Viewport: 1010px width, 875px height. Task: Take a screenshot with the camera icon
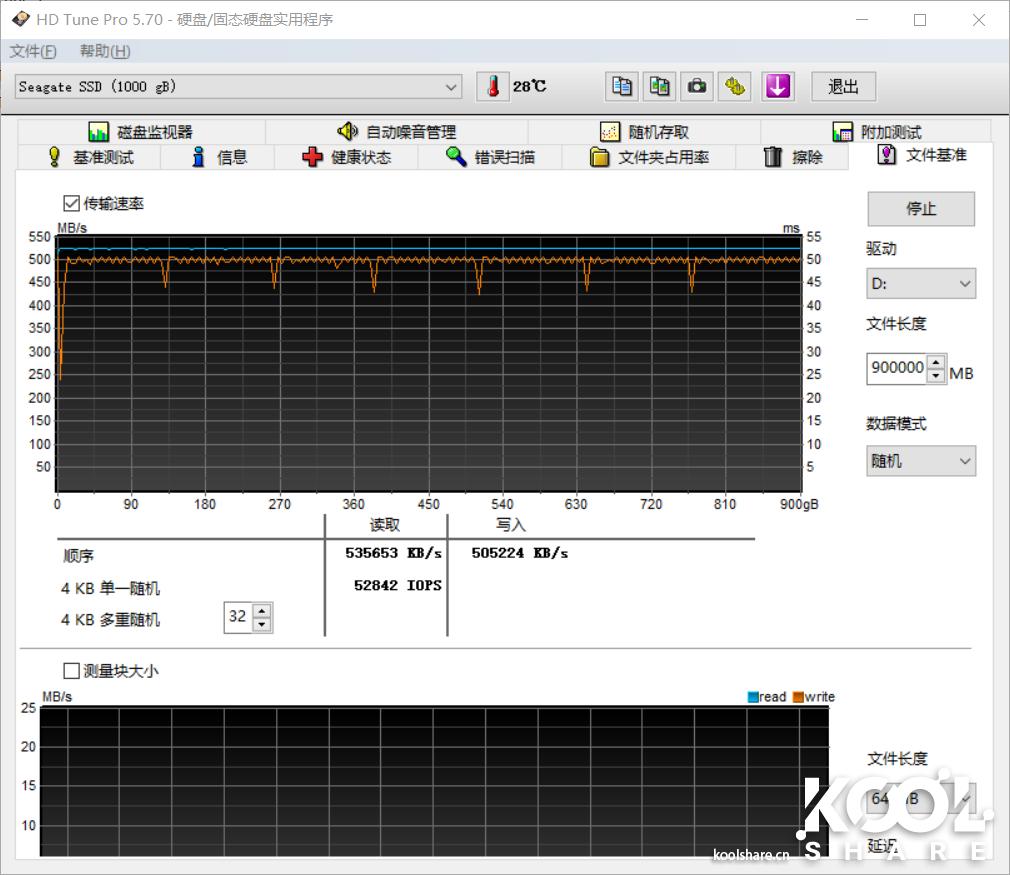coord(697,86)
